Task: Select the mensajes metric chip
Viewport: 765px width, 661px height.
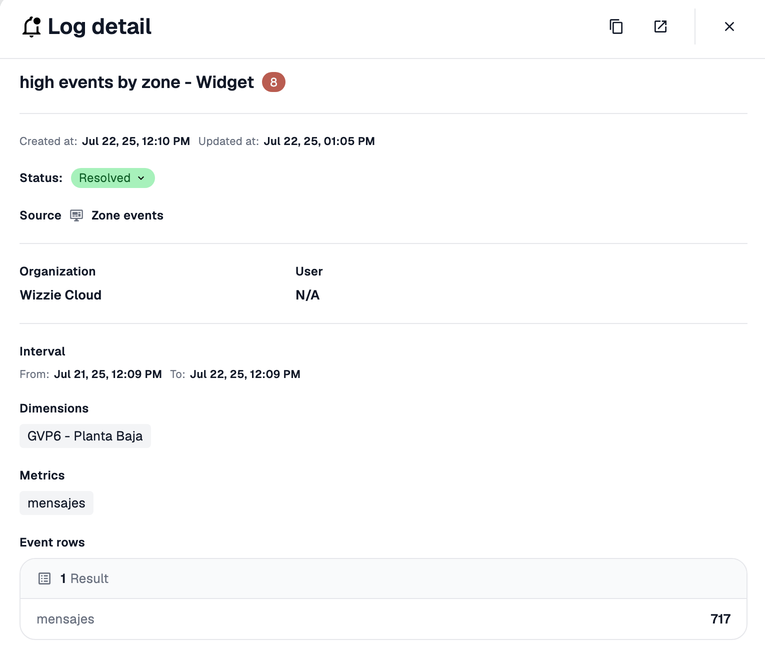Action: tap(56, 503)
